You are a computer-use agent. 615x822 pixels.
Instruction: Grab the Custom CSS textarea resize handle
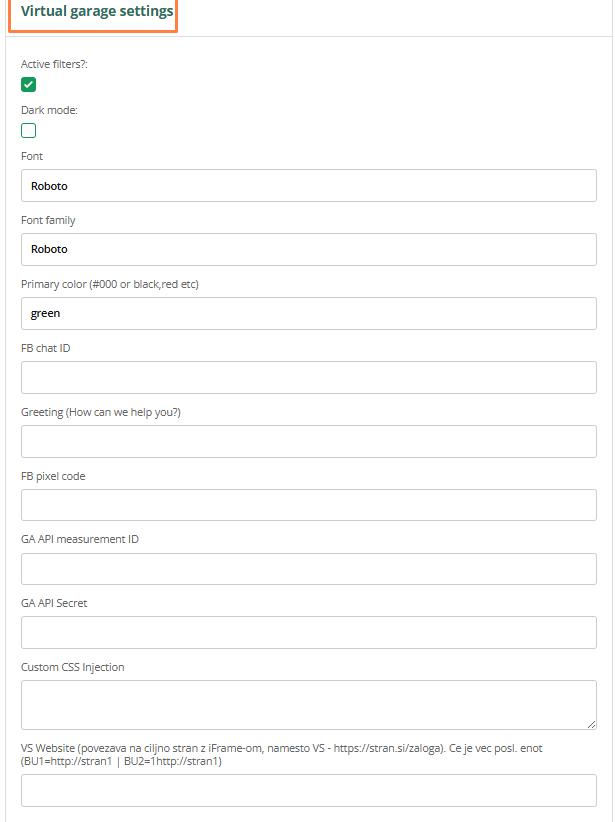pyautogui.click(x=591, y=723)
